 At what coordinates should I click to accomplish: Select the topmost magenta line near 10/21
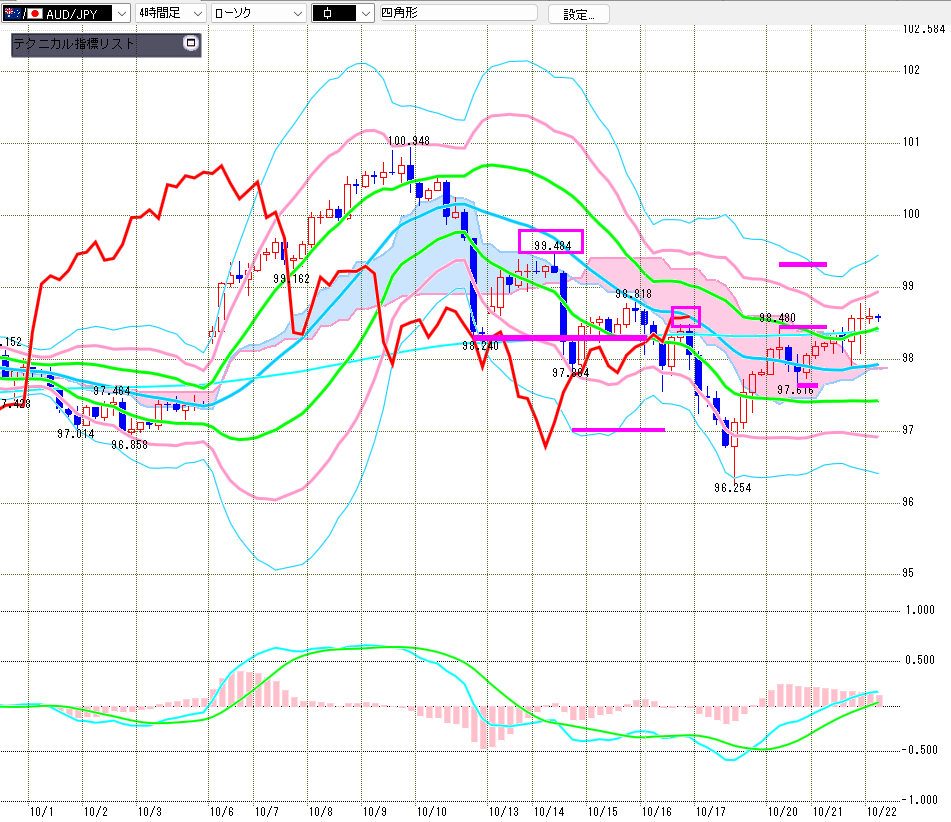click(803, 264)
